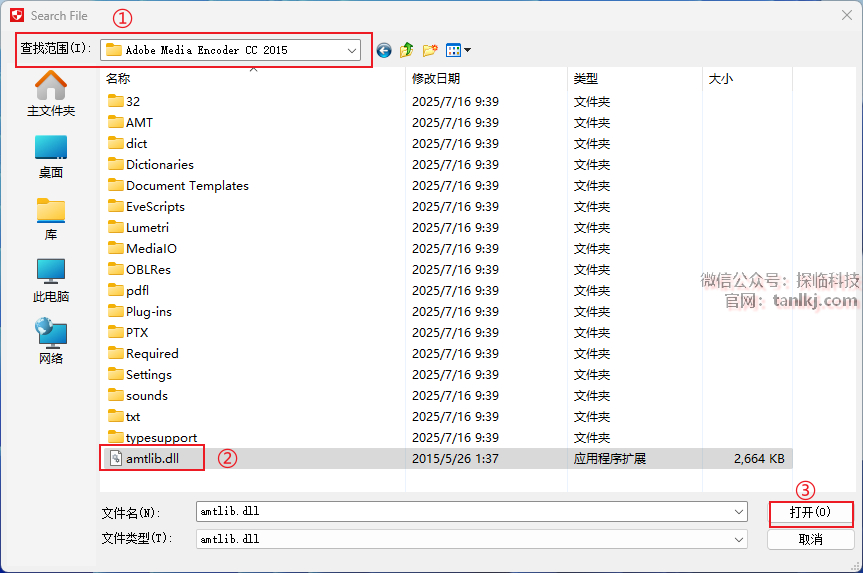Close the Search File dialog
863x573 pixels.
tap(847, 15)
